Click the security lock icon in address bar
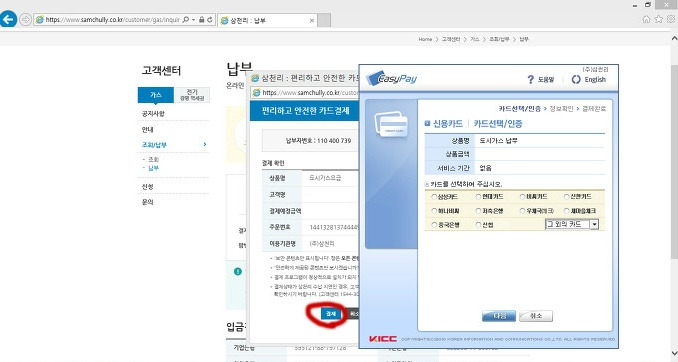 (x=201, y=20)
